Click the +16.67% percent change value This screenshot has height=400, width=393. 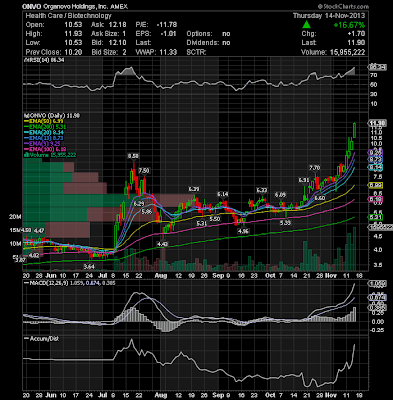350,25
